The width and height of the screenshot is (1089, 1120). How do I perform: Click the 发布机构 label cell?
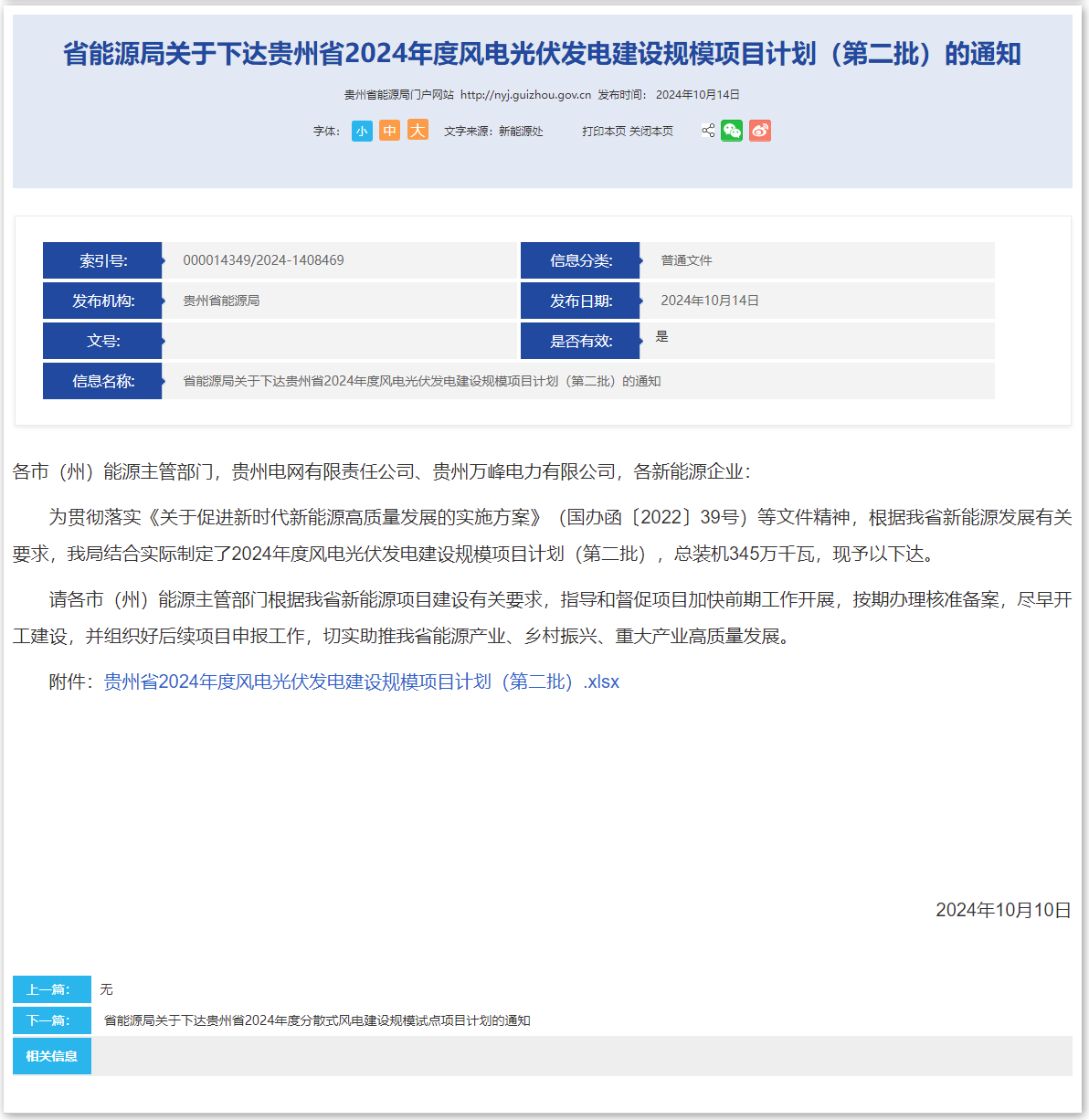tap(102, 301)
